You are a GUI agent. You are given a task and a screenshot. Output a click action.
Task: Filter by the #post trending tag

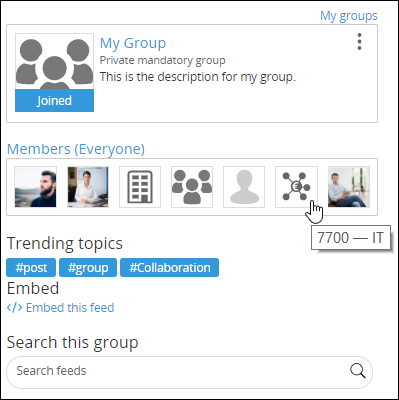(31, 268)
